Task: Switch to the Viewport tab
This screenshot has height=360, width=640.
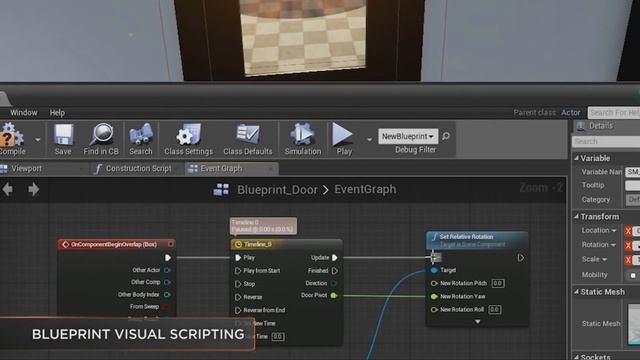Action: click(x=26, y=169)
